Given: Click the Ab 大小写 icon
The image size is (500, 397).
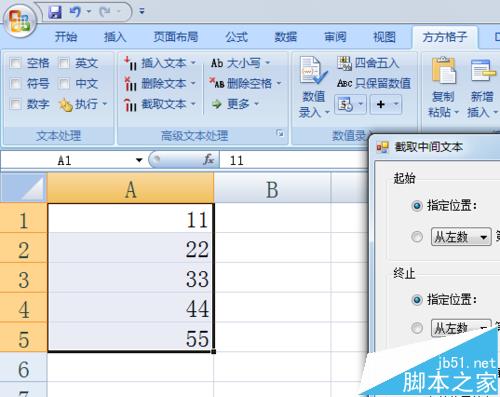Looking at the screenshot, I should [217, 63].
